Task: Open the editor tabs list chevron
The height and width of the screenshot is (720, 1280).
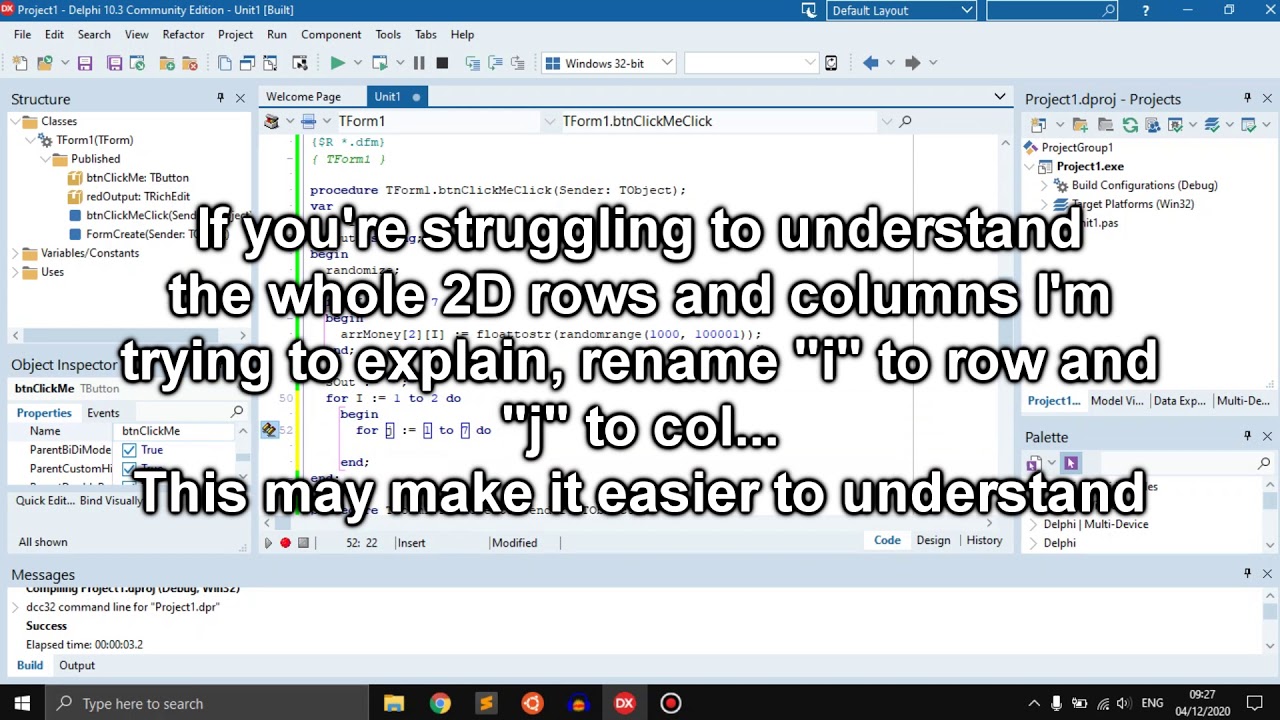Action: click(999, 96)
